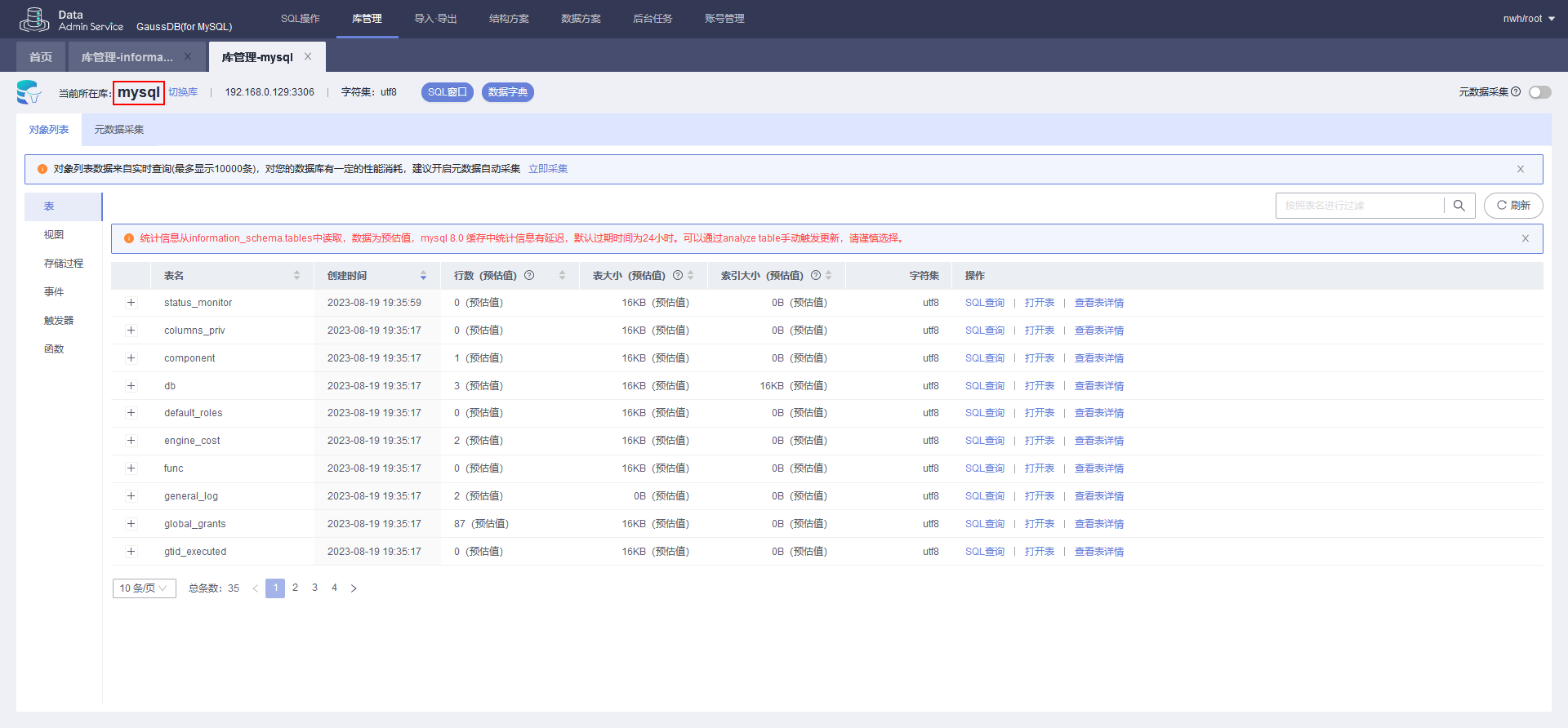Dismiss the red 统计信息 warning banner
Screen dimensions: 1568x728
click(1526, 238)
